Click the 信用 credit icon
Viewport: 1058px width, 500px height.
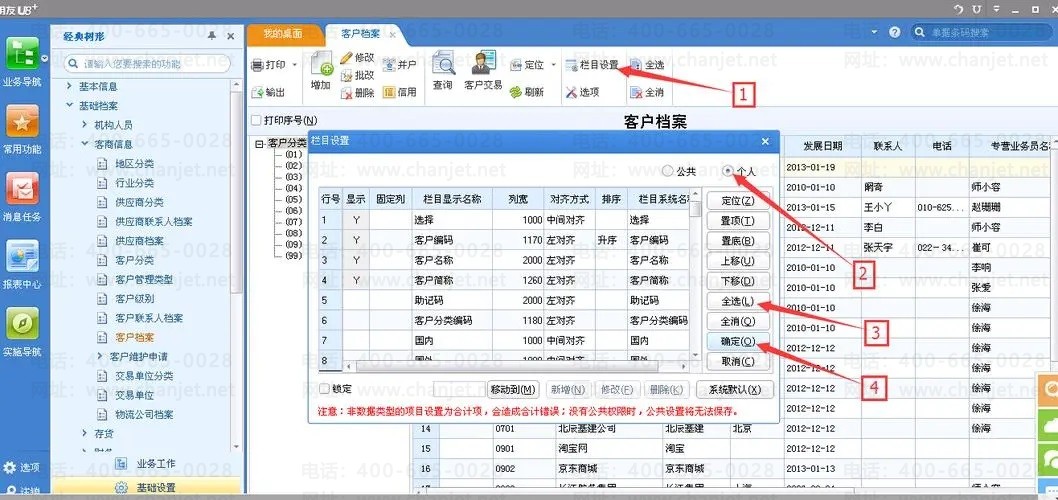pos(389,92)
